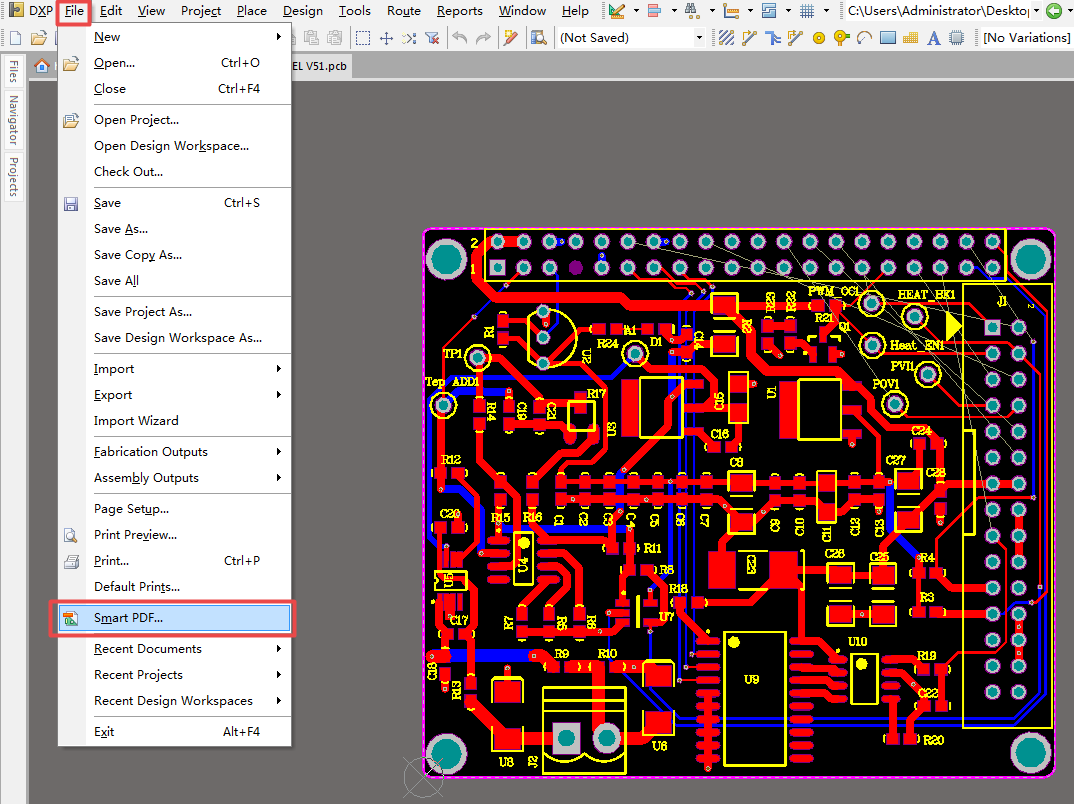
Task: Click the Undo arrow icon
Action: 459,37
